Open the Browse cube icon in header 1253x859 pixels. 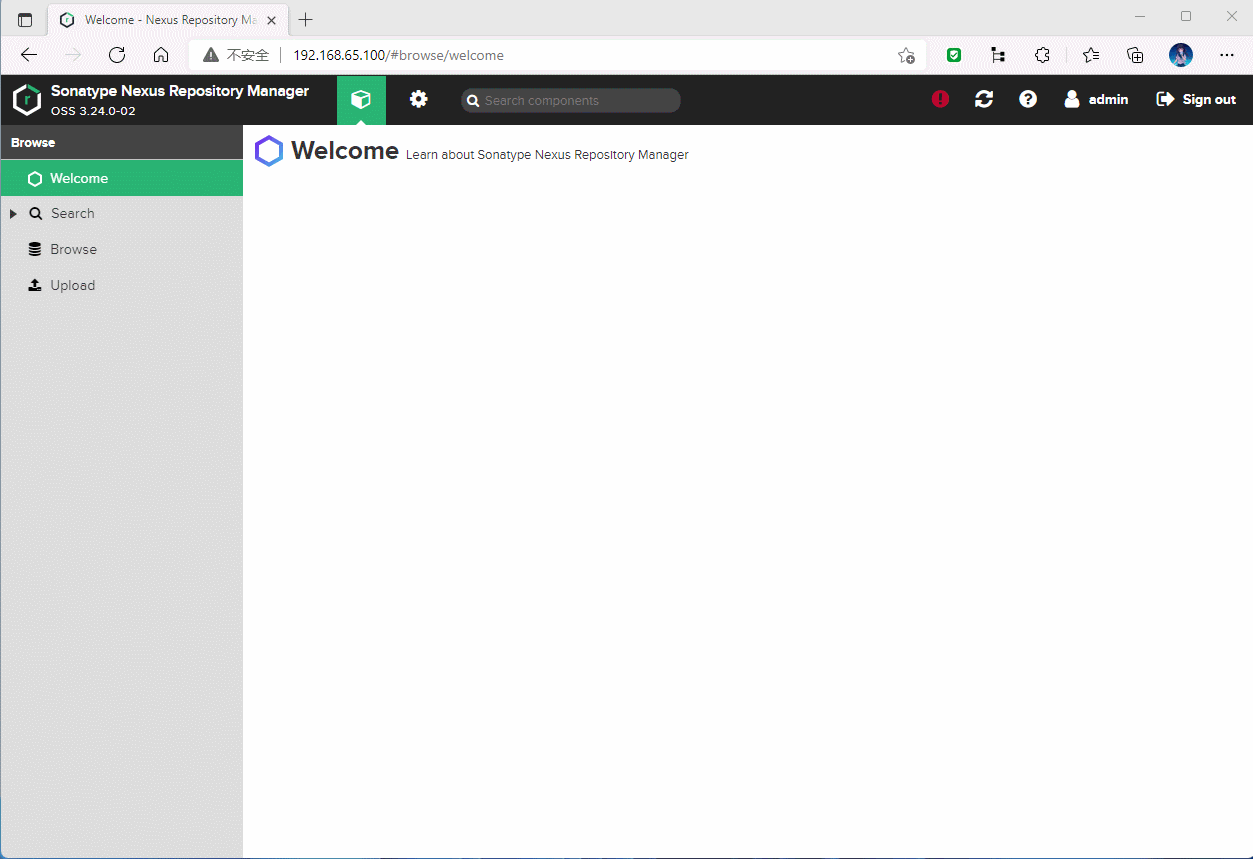pyautogui.click(x=361, y=99)
